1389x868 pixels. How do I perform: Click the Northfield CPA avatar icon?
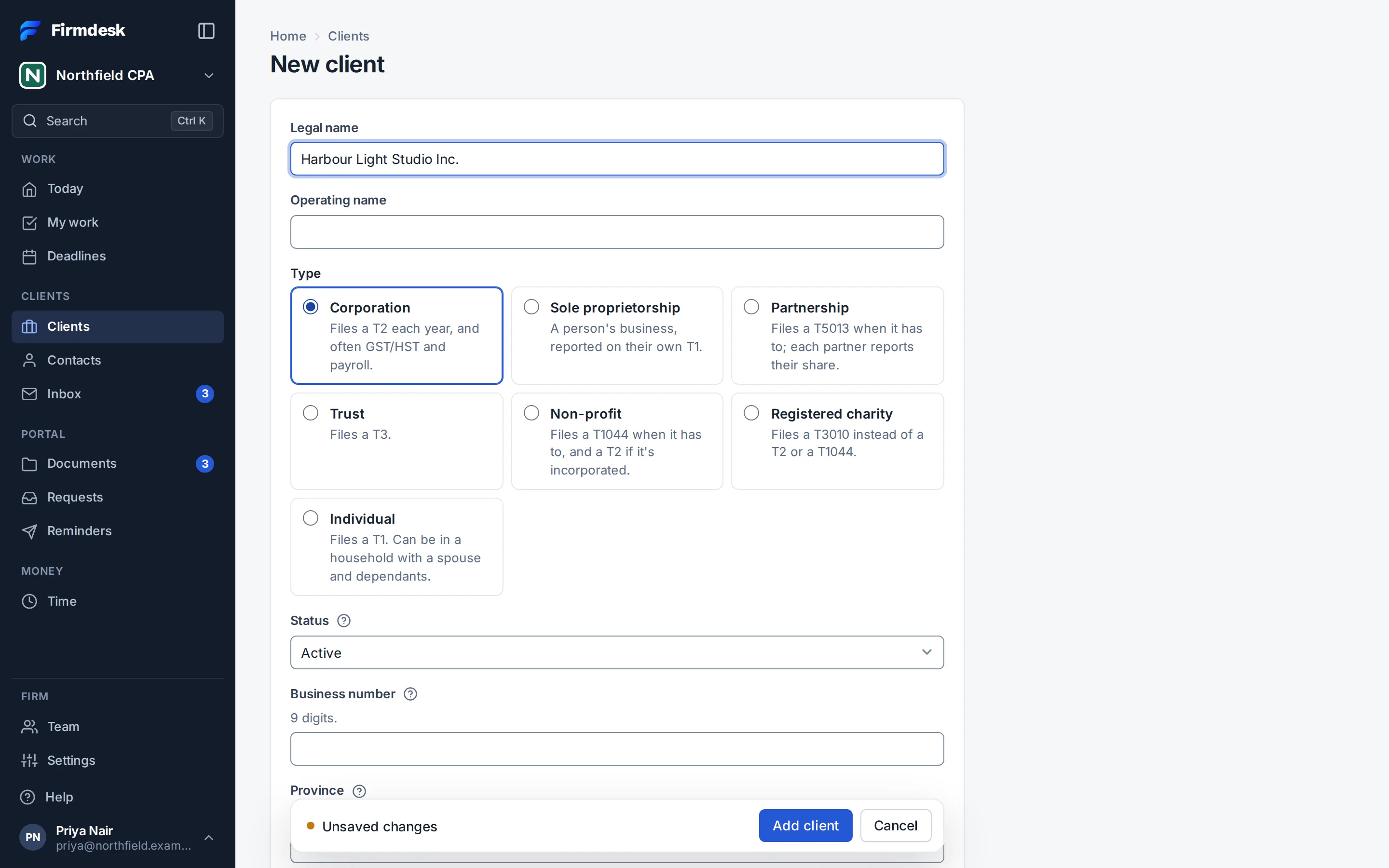pos(33,75)
